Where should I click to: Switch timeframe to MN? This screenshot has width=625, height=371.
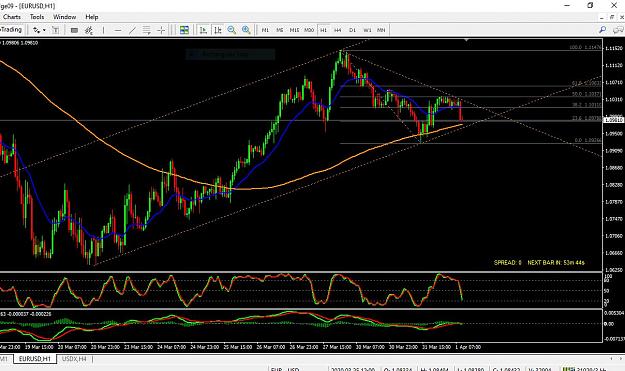(381, 30)
